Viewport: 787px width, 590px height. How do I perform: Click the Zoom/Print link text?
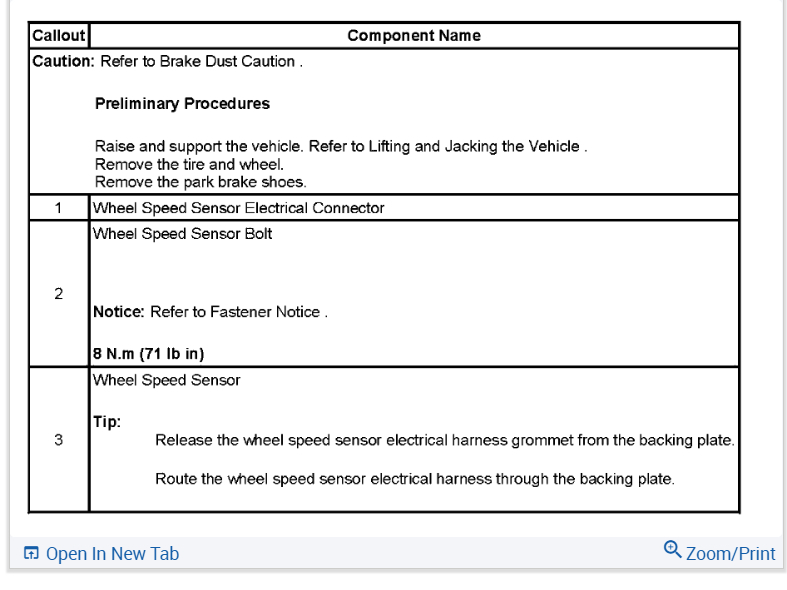point(730,553)
